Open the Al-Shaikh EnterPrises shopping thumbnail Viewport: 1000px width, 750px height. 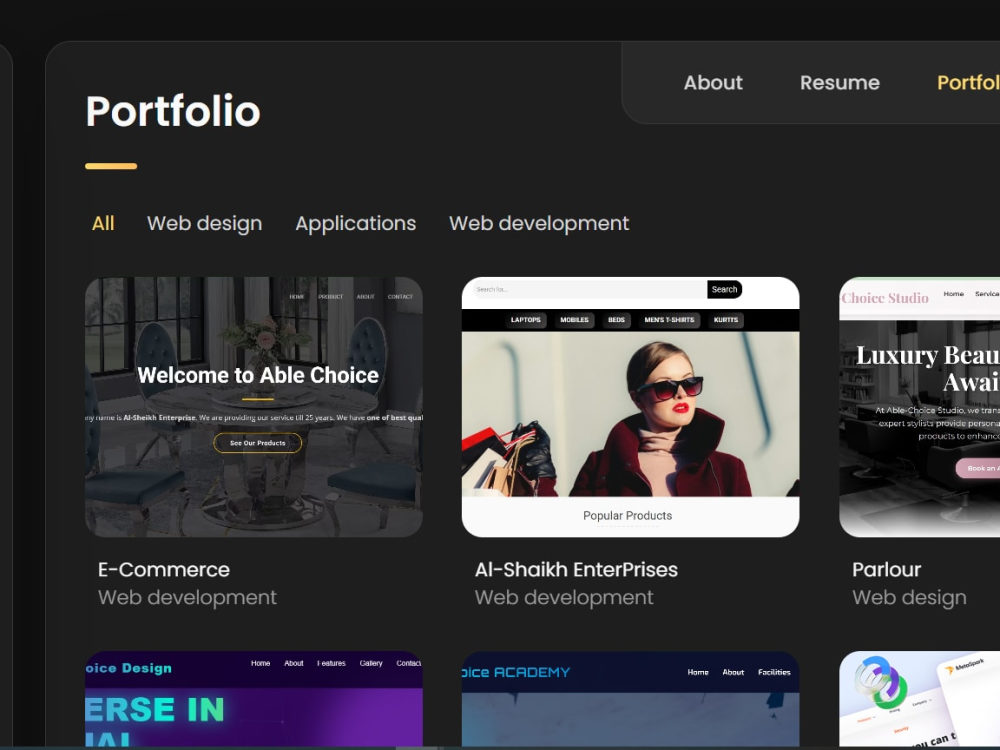630,407
